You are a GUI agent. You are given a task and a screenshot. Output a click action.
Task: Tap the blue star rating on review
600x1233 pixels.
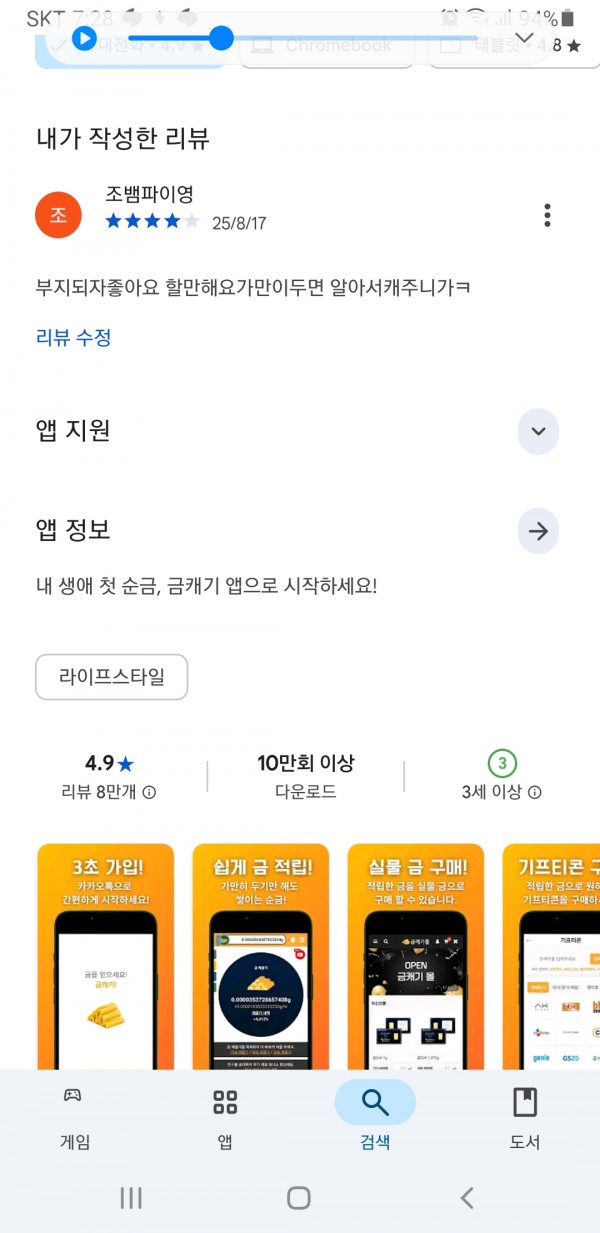tap(153, 221)
